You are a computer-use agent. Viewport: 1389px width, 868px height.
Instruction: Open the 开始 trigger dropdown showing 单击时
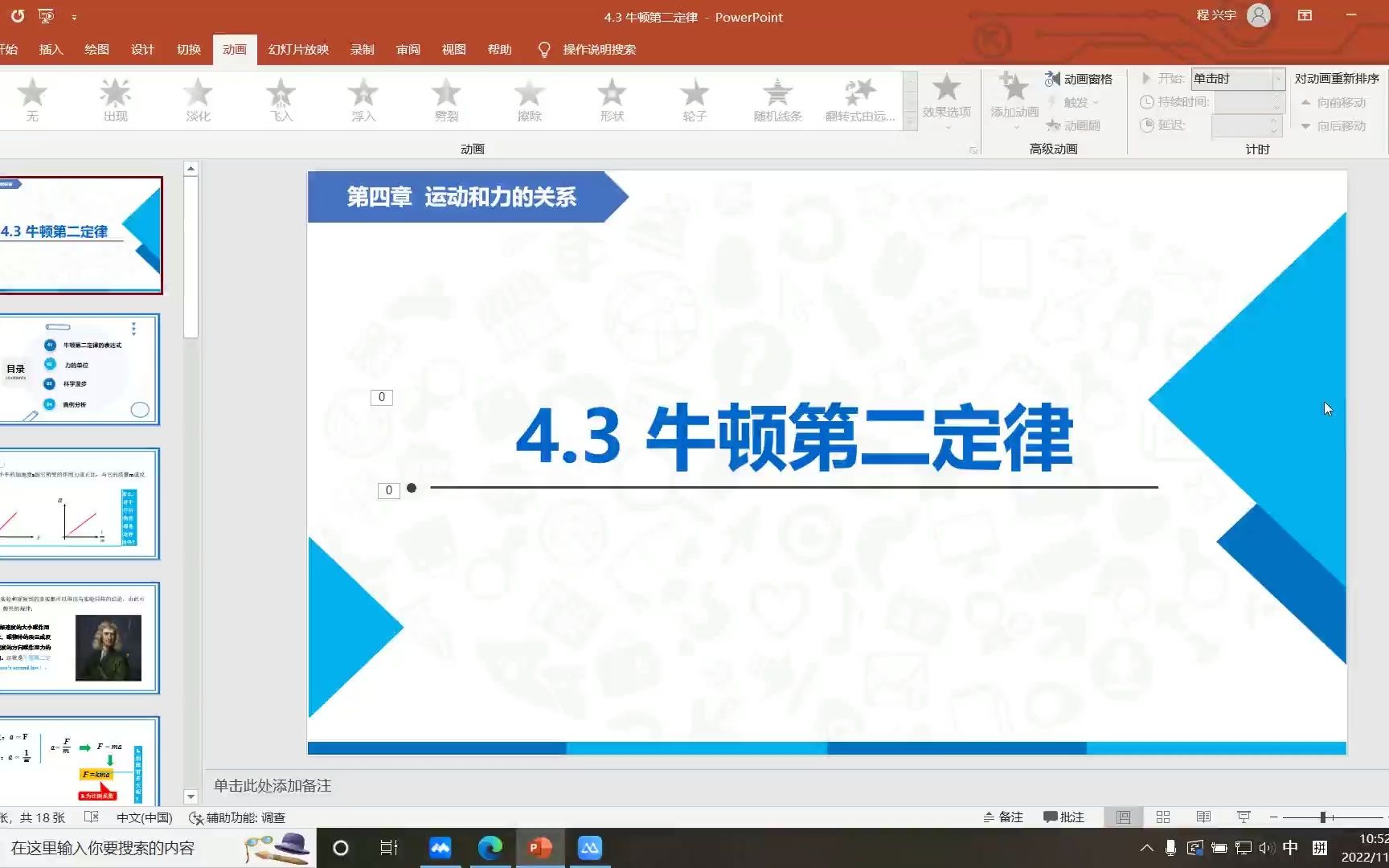coord(1237,78)
